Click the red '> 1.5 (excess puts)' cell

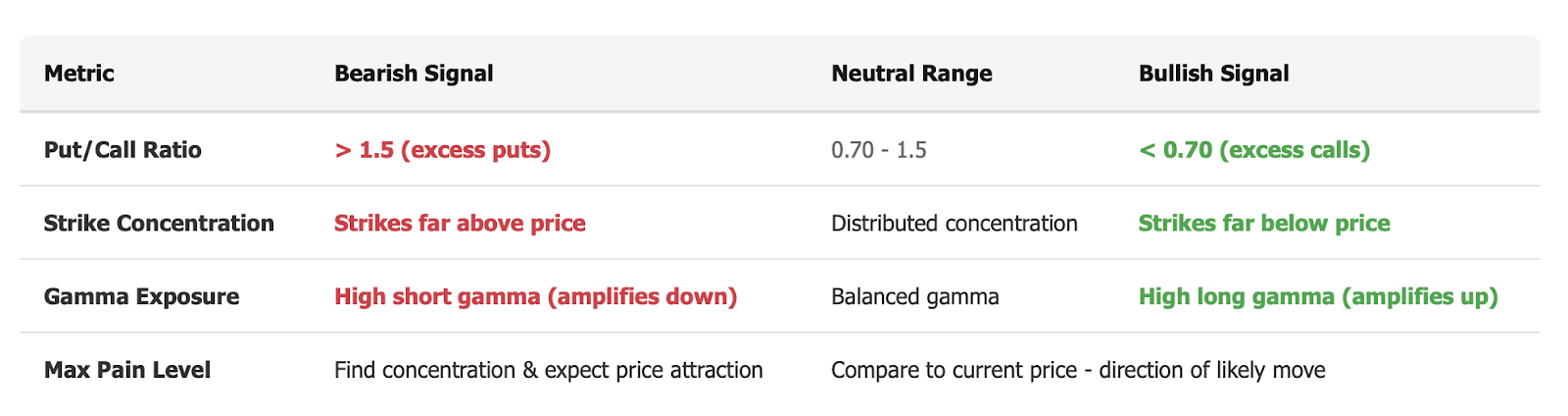coord(442,150)
